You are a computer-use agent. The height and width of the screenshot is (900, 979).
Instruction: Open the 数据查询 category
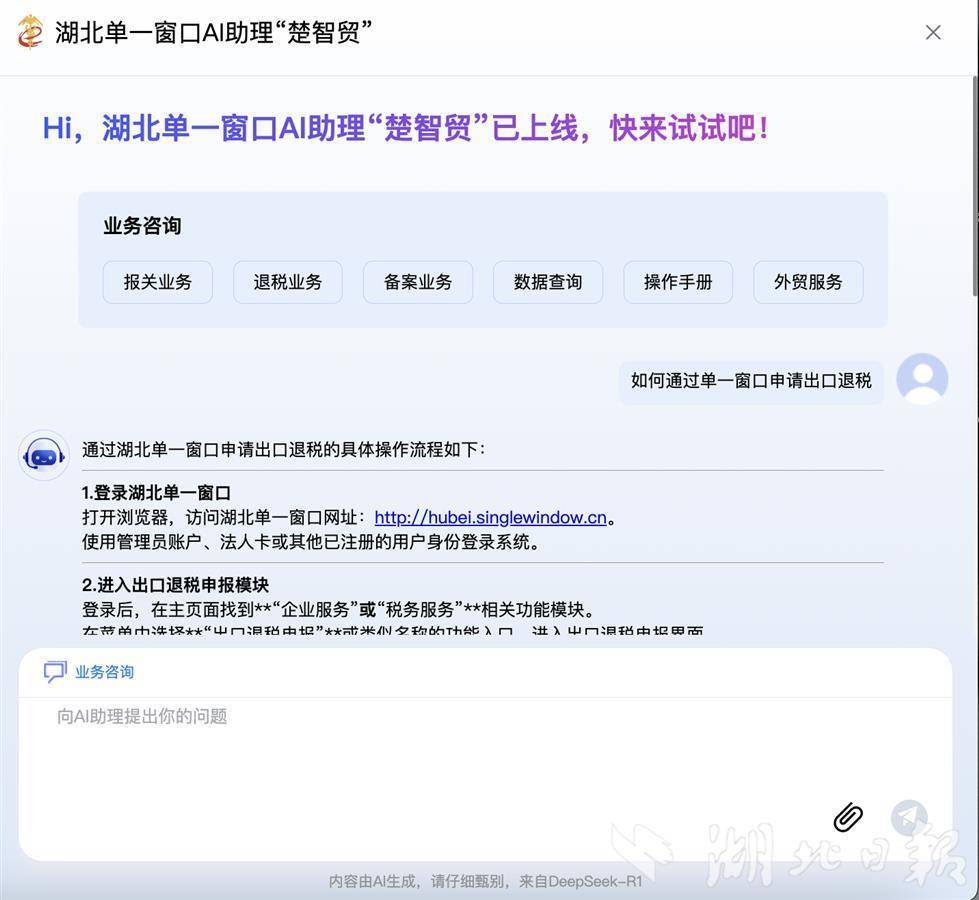[548, 282]
